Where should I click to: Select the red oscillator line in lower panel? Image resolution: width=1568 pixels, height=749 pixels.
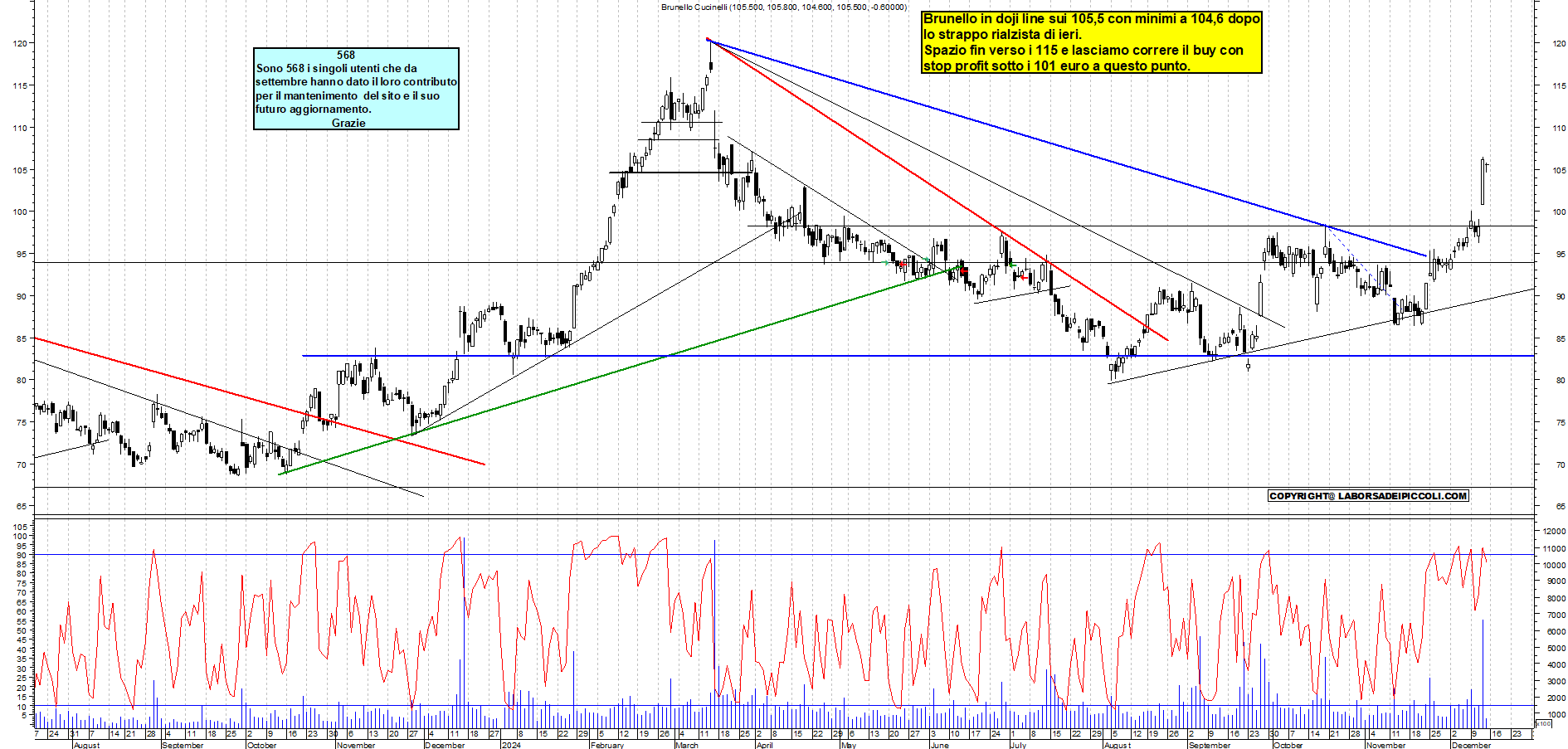(x=759, y=622)
